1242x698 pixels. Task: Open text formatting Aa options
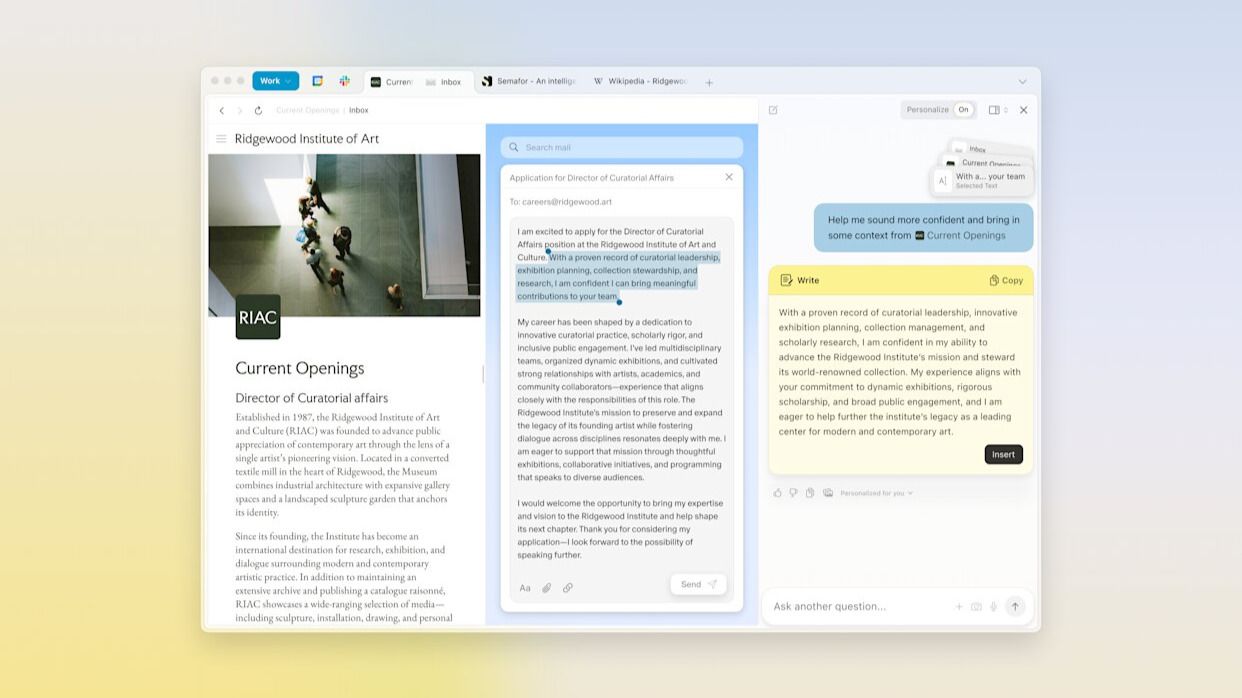coord(525,588)
